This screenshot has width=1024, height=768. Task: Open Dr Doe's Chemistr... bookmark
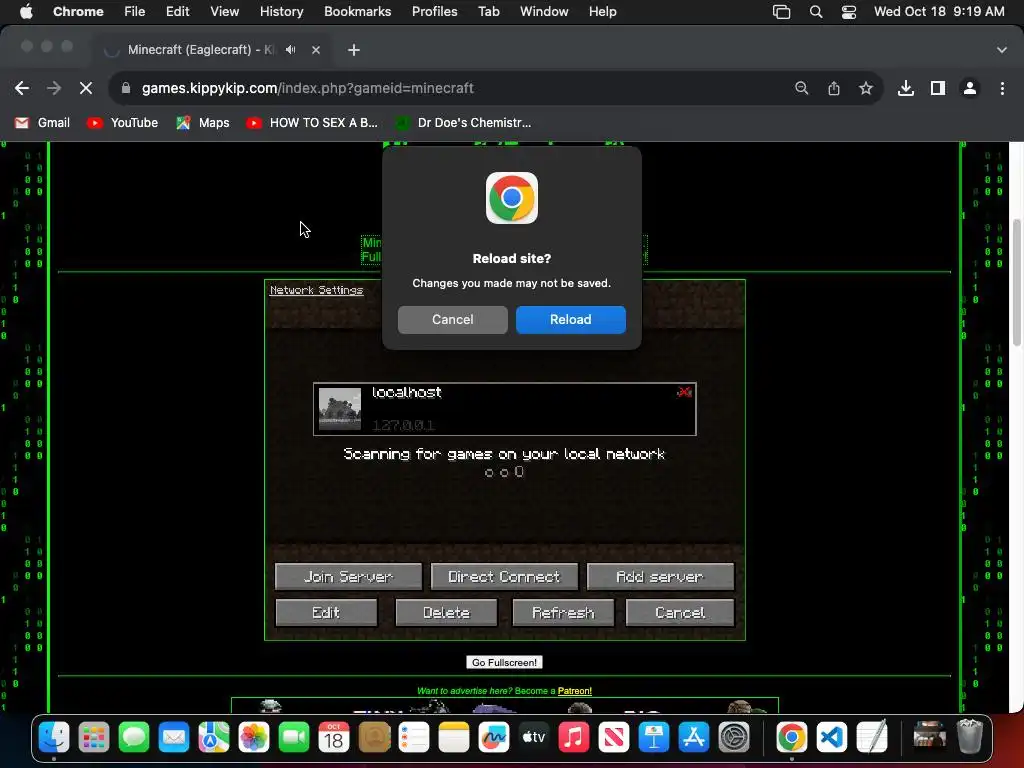464,123
